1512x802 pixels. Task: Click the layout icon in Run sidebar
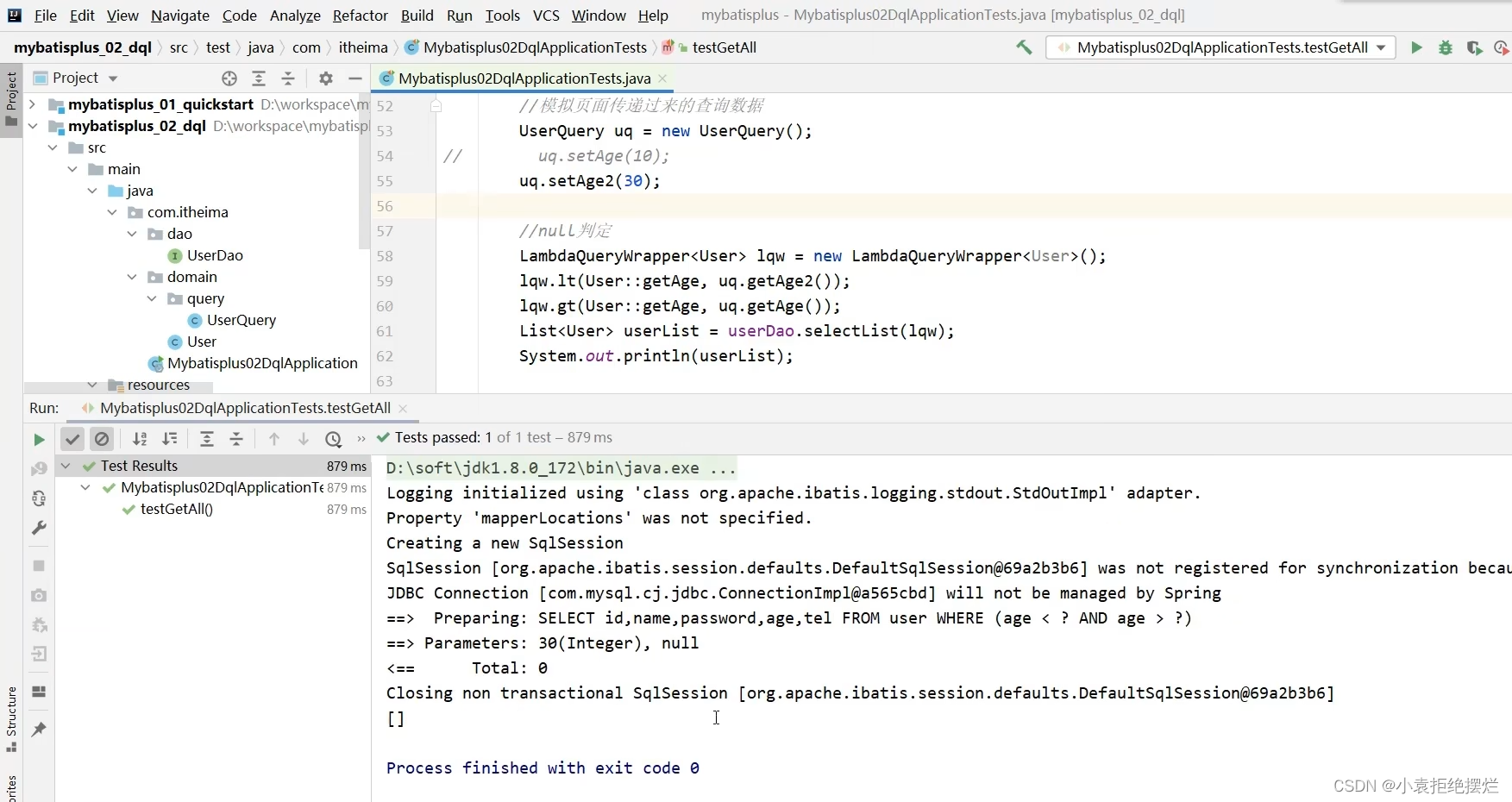tap(39, 692)
